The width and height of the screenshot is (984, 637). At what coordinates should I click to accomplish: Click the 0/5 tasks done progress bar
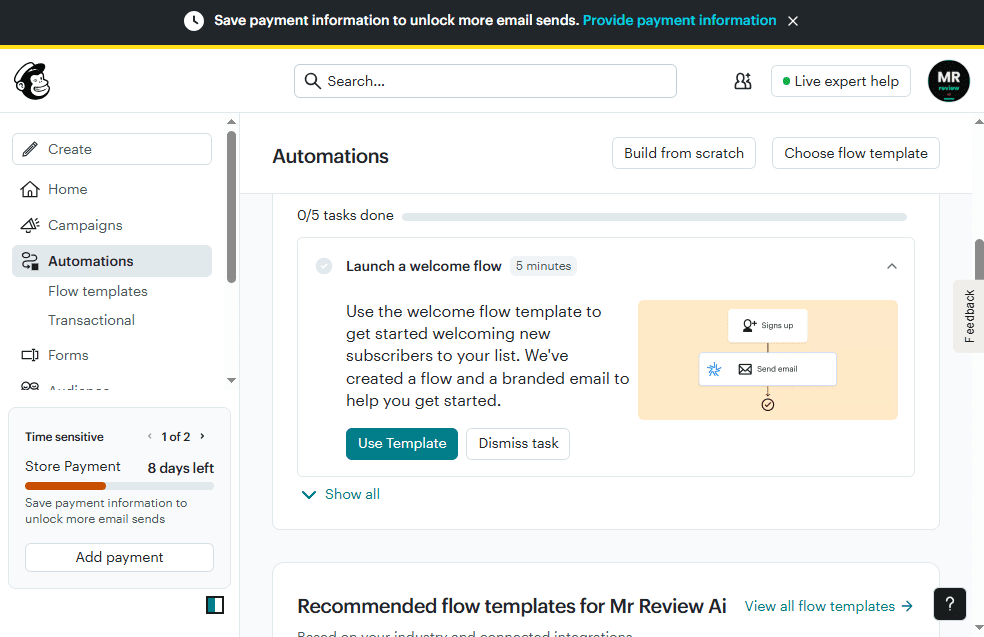click(654, 217)
